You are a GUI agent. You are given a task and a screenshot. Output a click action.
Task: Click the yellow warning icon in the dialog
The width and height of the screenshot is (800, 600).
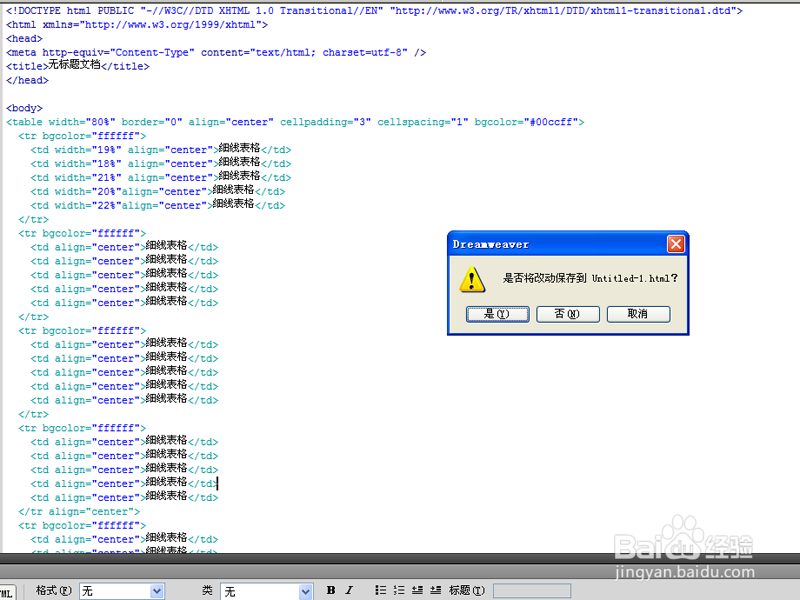click(472, 279)
